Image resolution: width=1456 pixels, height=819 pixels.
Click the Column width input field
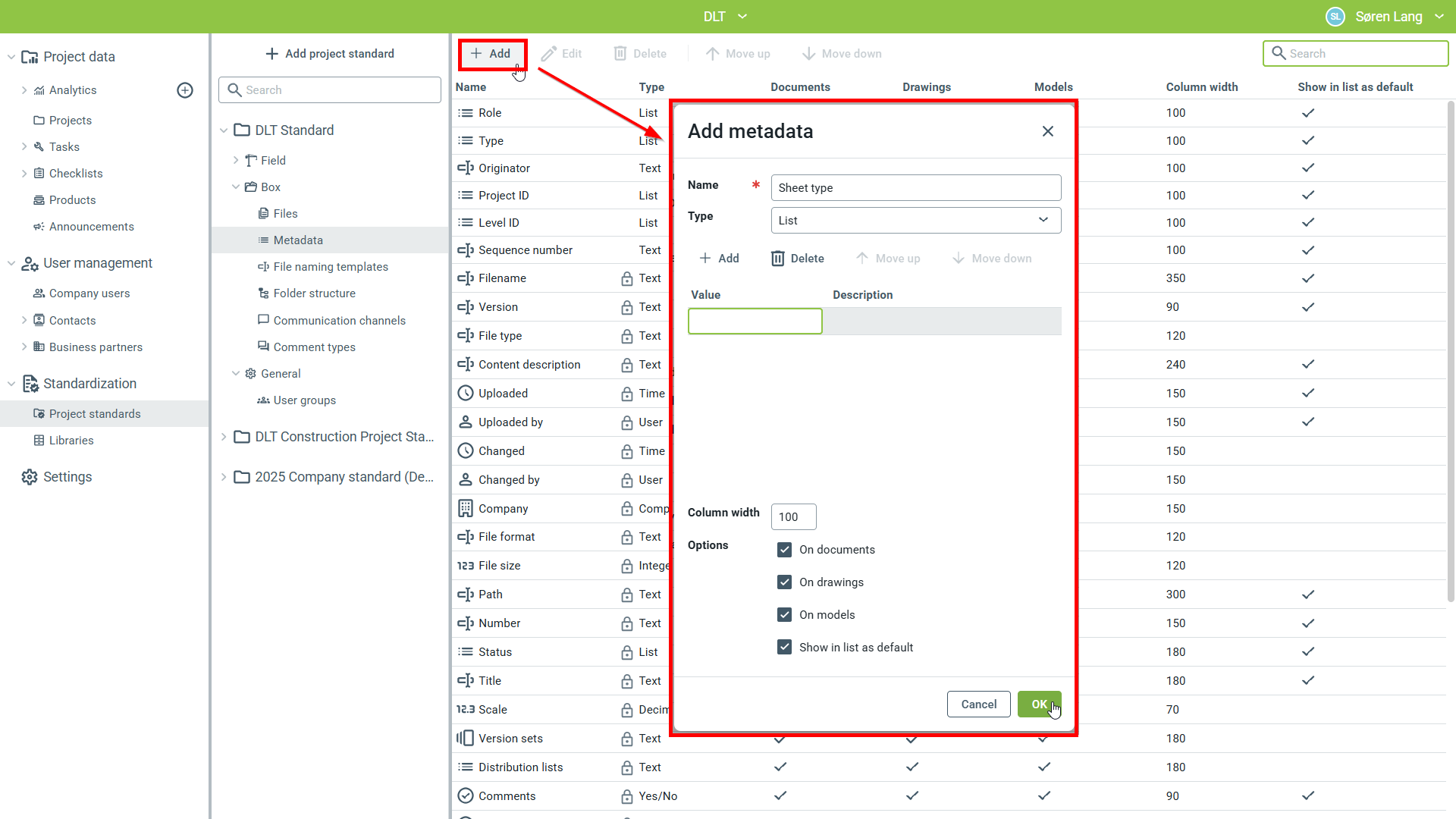793,517
